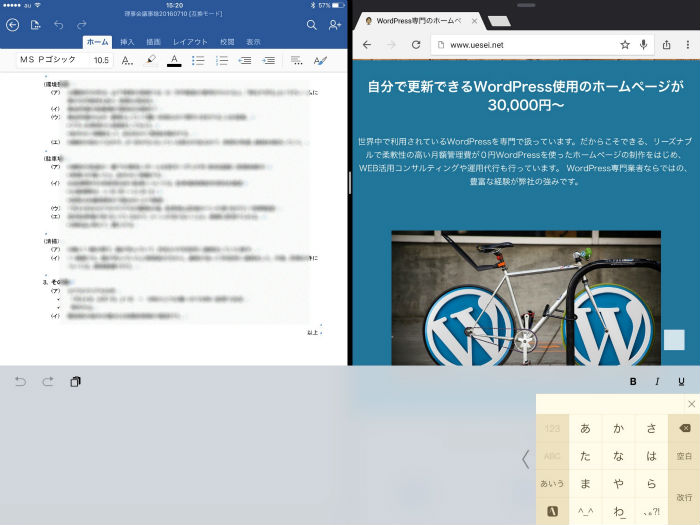Image resolution: width=700 pixels, height=525 pixels.
Task: Open a new Chrome tab
Action: (499, 21)
